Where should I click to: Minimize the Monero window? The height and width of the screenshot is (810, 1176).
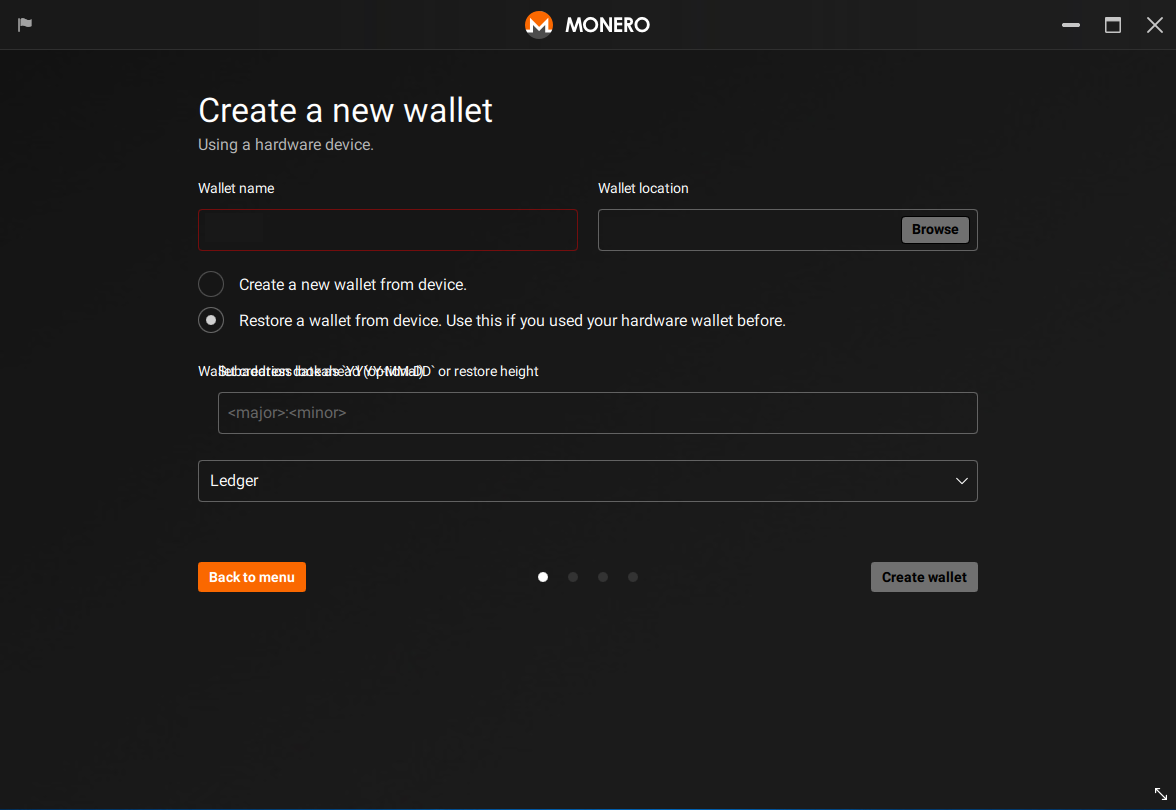1070,25
